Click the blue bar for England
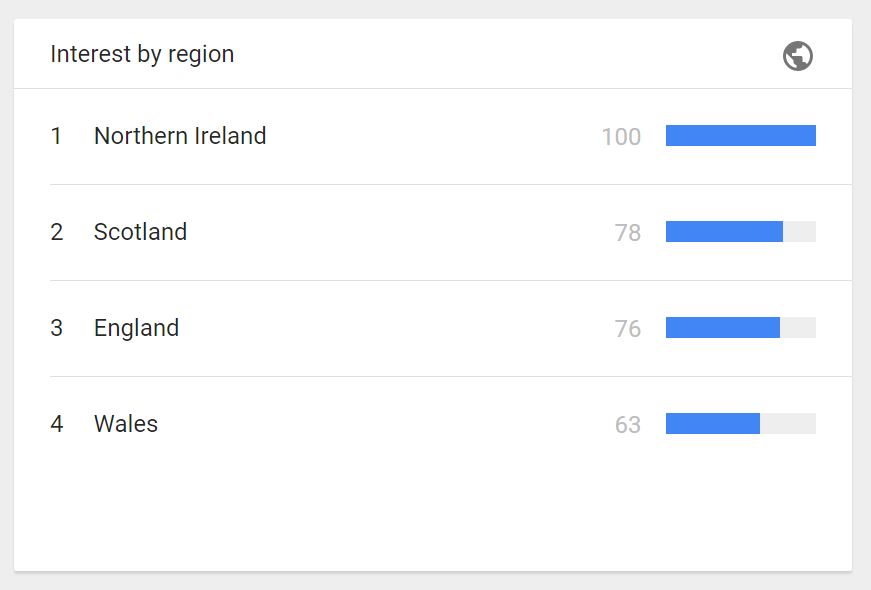Screen dimensions: 871x590 click(x=722, y=328)
